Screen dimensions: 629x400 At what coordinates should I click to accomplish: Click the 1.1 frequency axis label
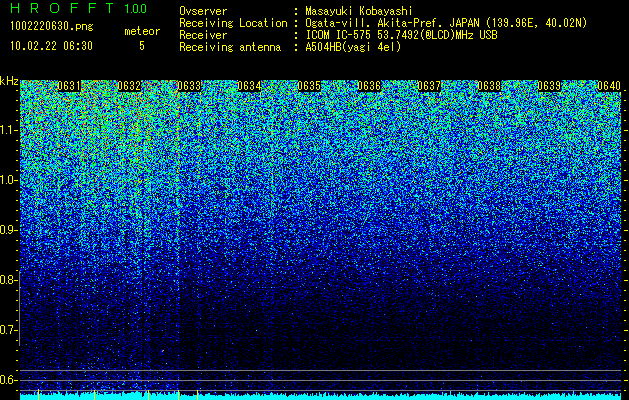(x=8, y=130)
